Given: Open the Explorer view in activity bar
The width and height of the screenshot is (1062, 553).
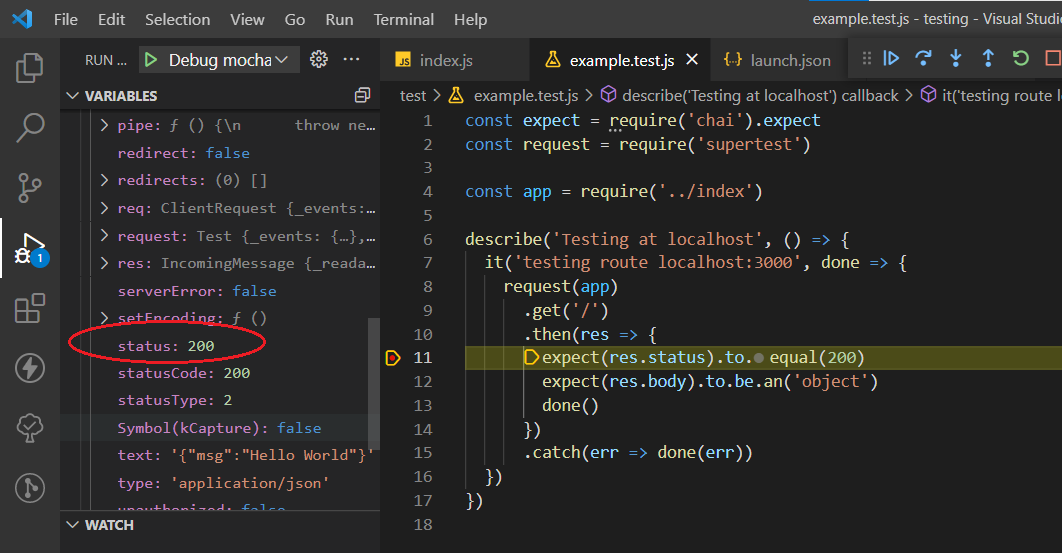Looking at the screenshot, I should [30, 69].
